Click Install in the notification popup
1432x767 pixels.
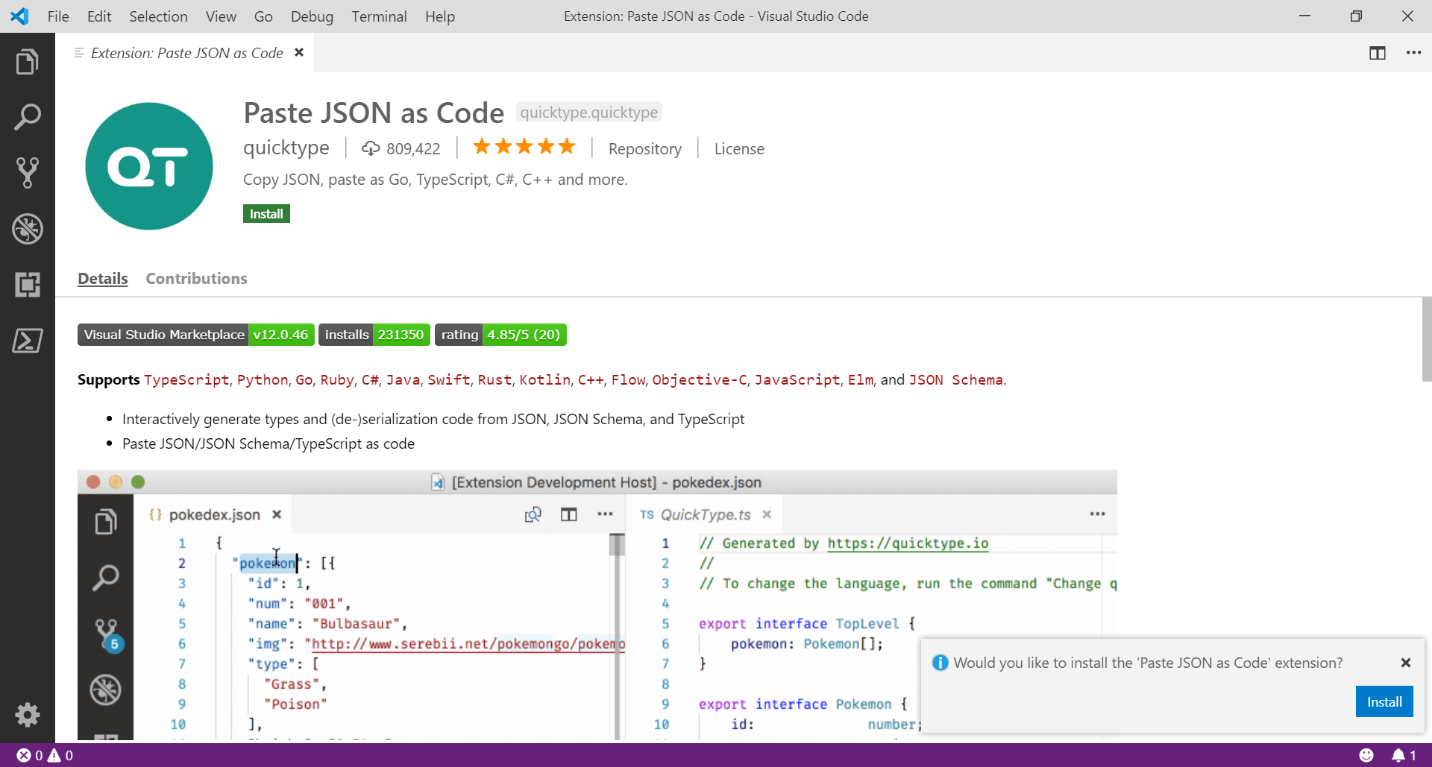coord(1384,702)
